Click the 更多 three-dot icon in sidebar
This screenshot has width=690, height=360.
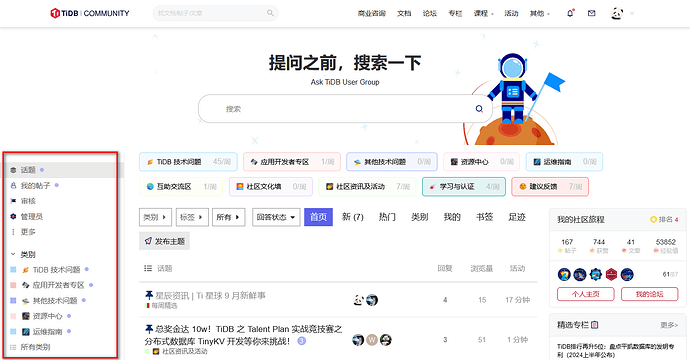[x=13, y=232]
